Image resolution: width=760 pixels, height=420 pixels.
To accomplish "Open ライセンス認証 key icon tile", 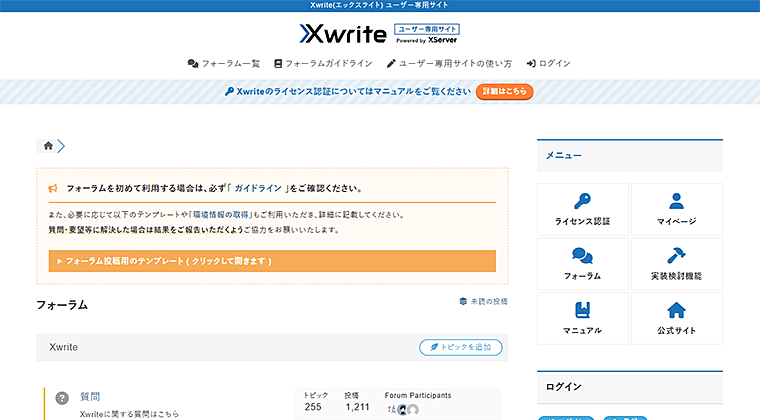I will (x=583, y=209).
